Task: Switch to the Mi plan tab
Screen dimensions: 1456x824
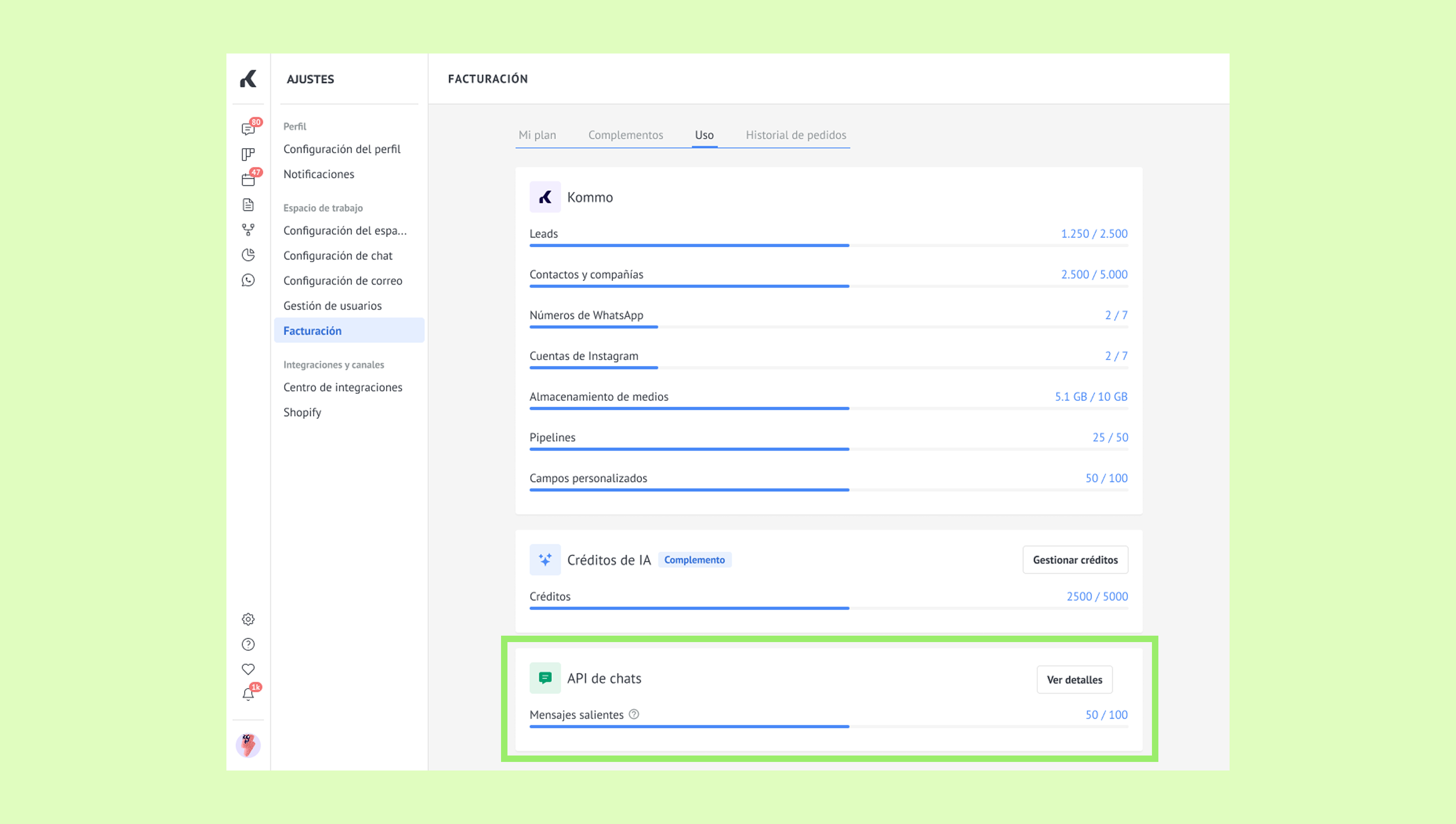Action: tap(537, 135)
